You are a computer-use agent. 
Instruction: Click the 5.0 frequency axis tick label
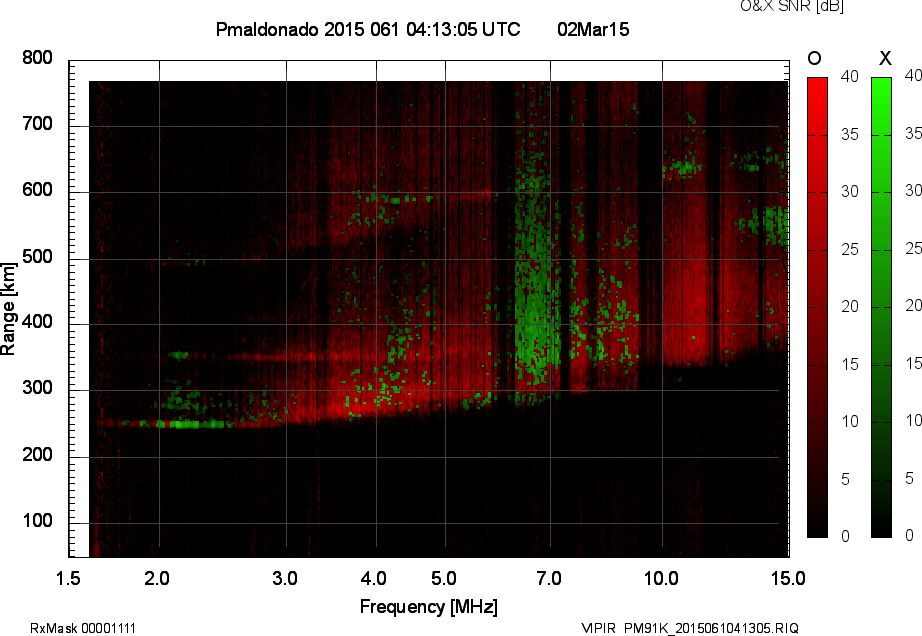click(x=443, y=578)
